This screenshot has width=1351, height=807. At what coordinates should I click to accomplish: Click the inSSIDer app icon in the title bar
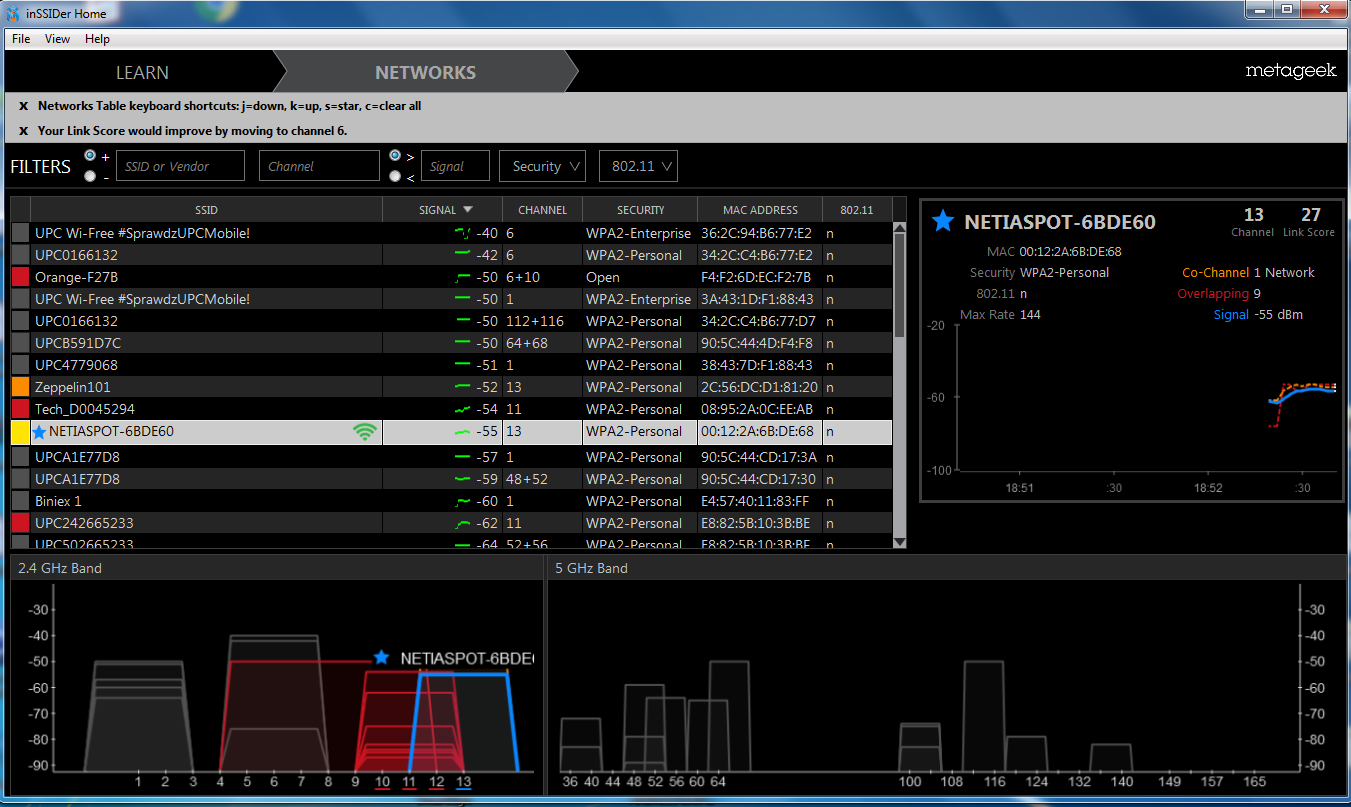pyautogui.click(x=13, y=13)
